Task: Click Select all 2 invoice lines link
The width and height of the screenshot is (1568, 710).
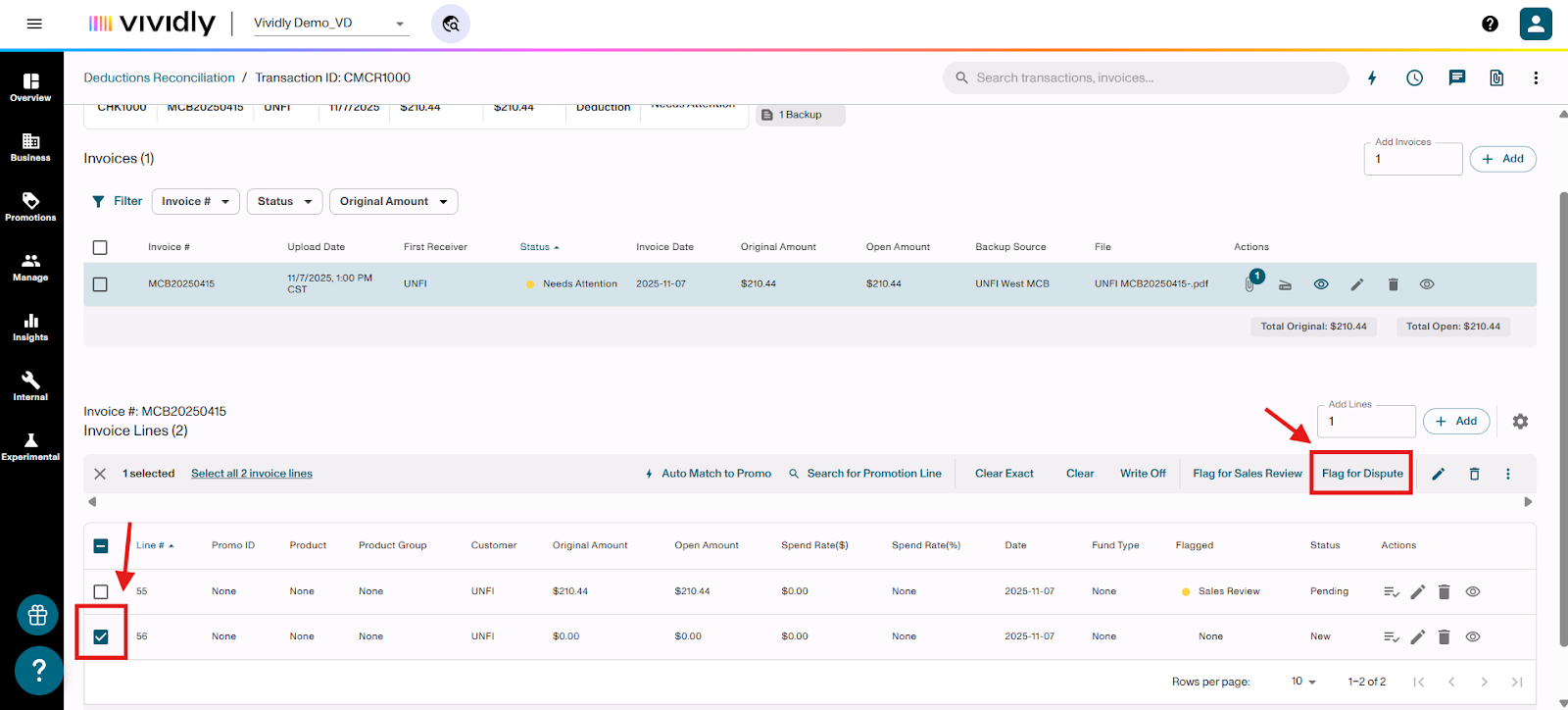Action: 252,474
